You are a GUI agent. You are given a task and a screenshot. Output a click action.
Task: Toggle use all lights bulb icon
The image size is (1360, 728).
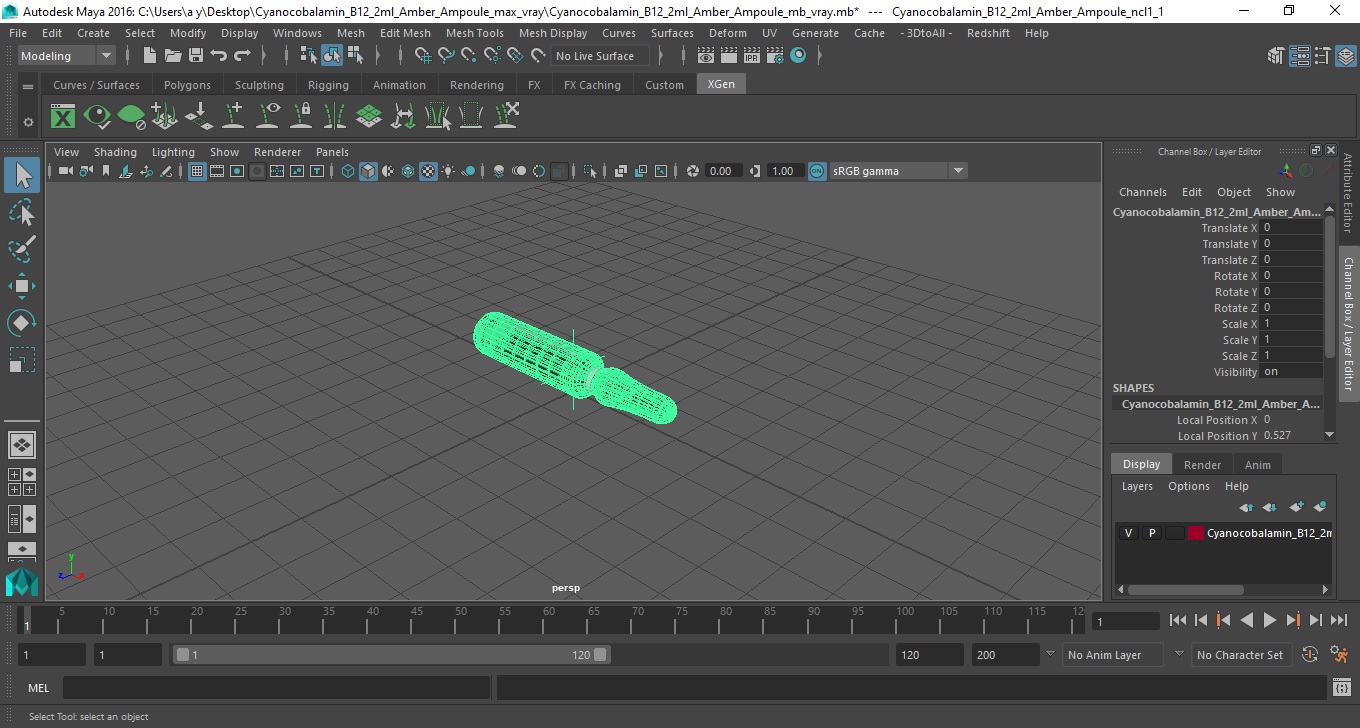coord(448,171)
